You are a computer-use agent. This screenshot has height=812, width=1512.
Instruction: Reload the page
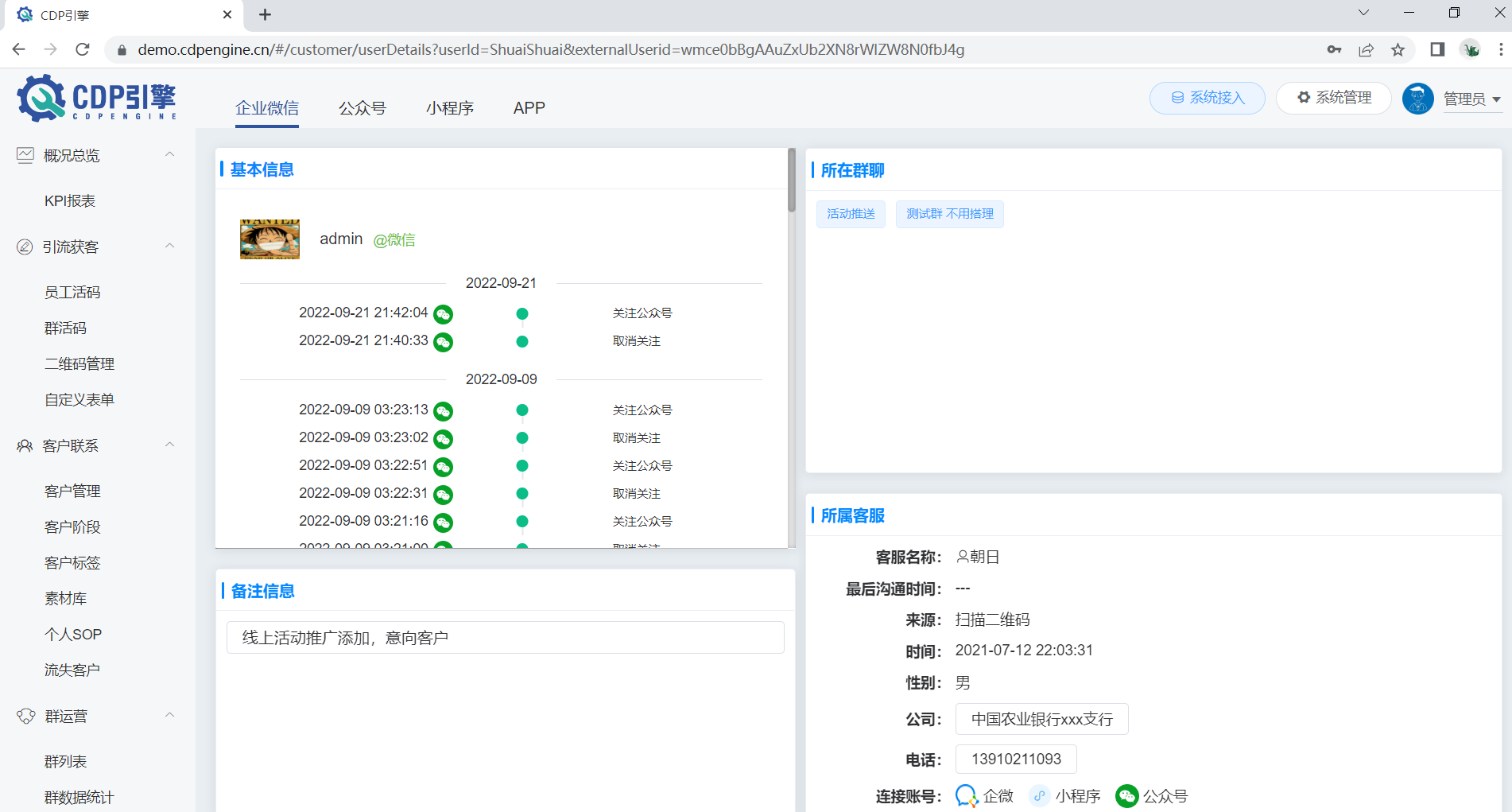[x=83, y=49]
